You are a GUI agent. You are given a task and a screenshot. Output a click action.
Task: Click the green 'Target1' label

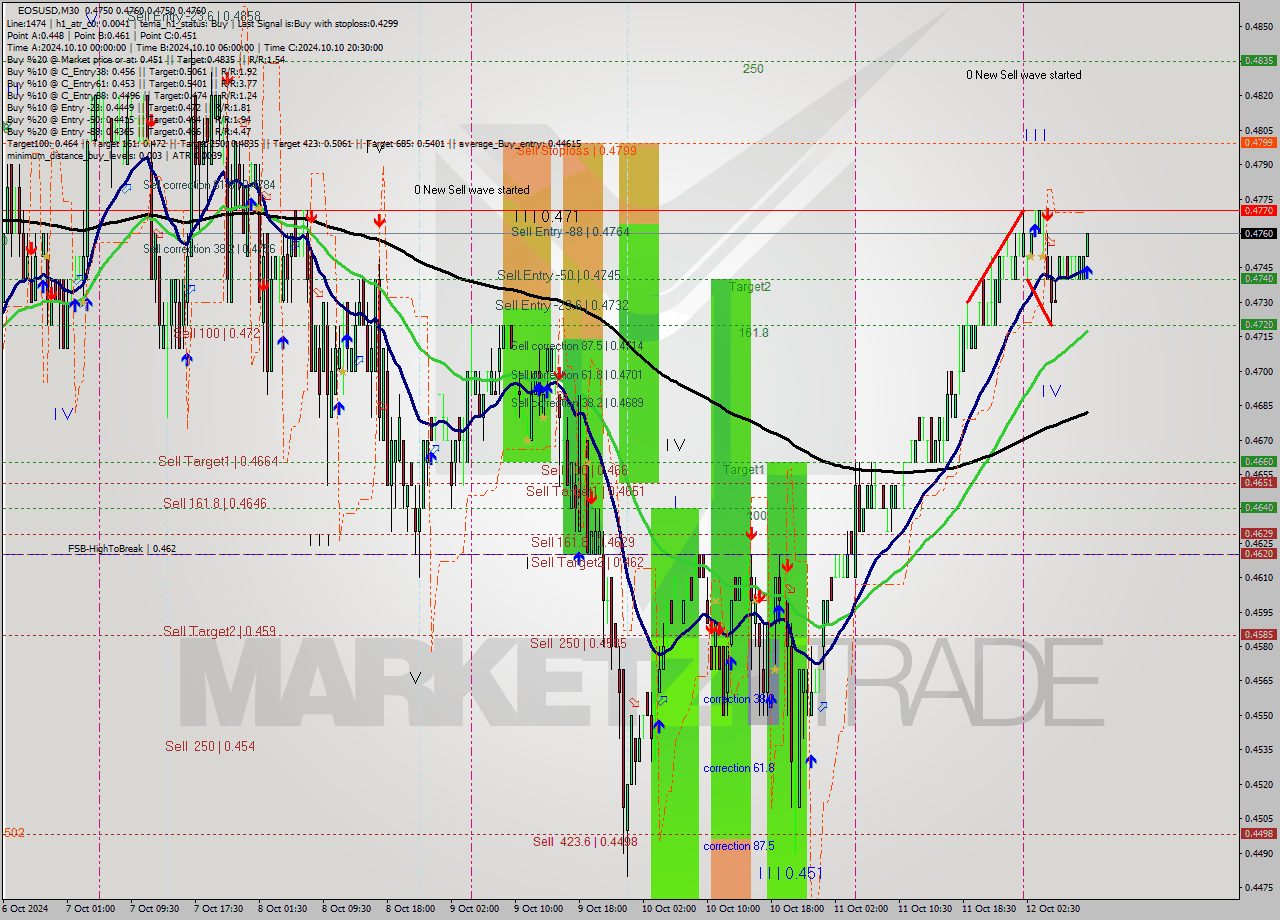coord(744,469)
